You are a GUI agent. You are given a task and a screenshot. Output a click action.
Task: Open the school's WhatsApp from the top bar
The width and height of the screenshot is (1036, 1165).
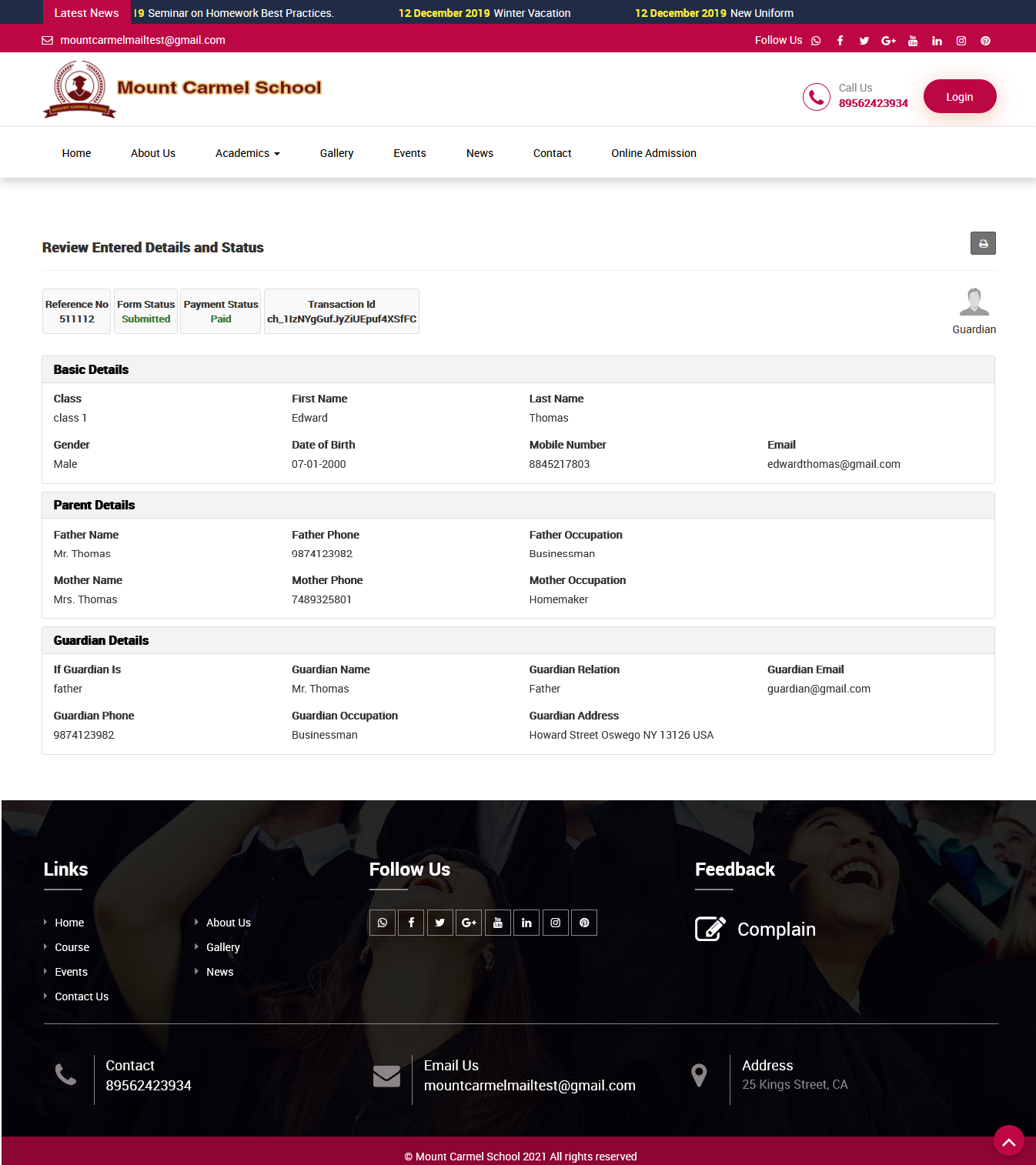pos(816,41)
